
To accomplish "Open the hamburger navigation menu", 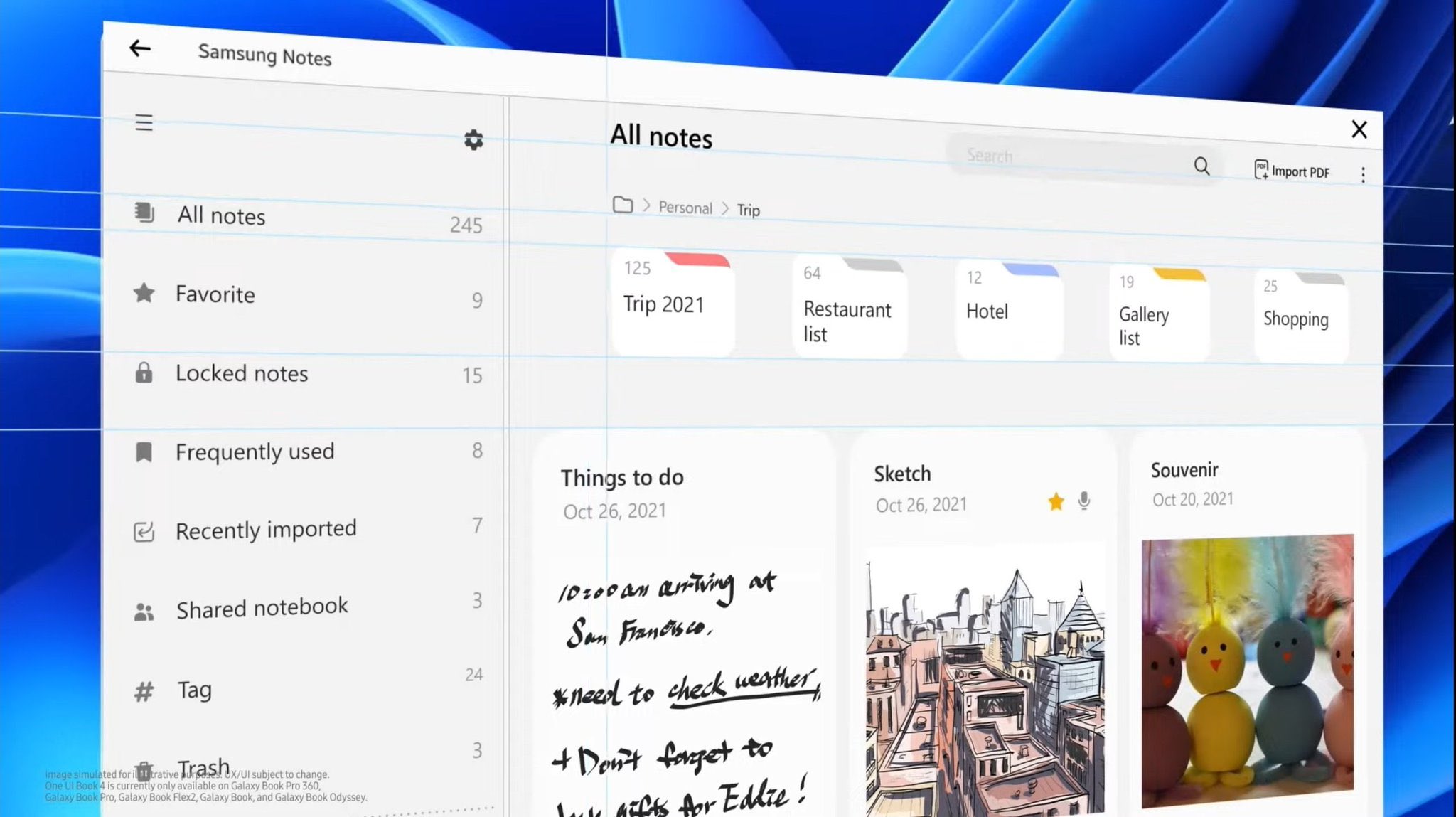I will (144, 122).
